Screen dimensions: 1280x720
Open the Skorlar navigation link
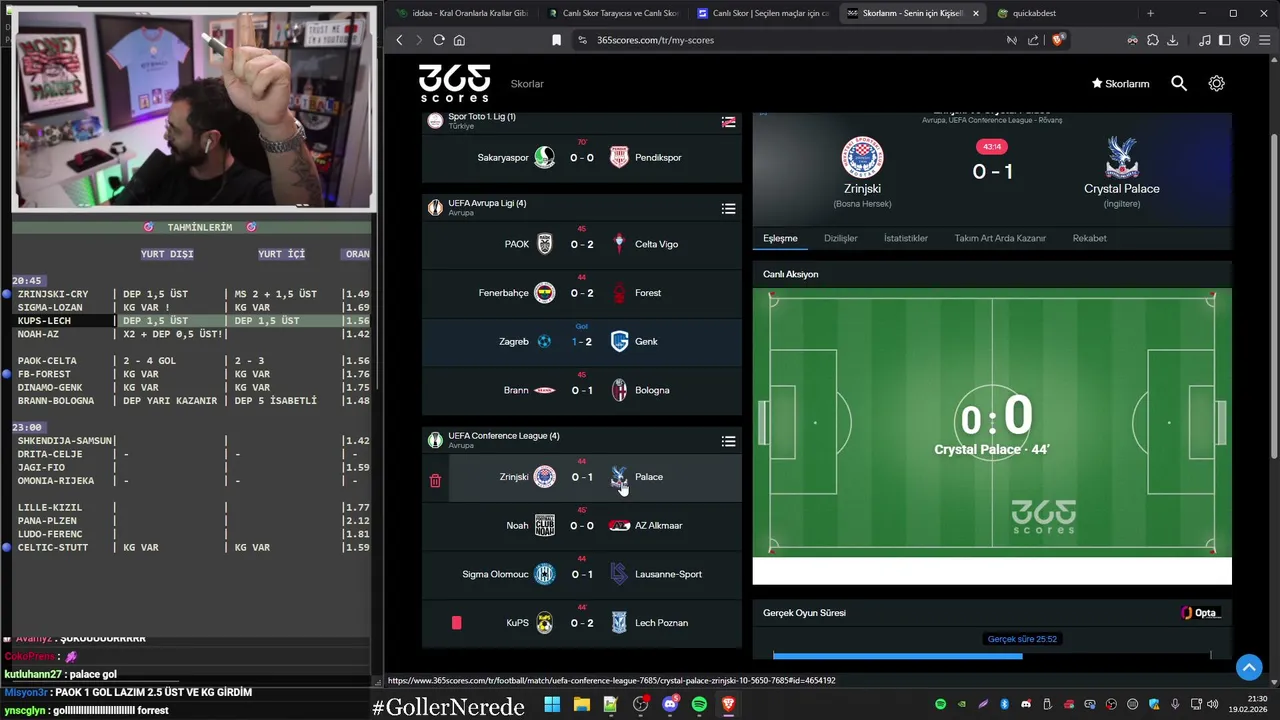[527, 84]
